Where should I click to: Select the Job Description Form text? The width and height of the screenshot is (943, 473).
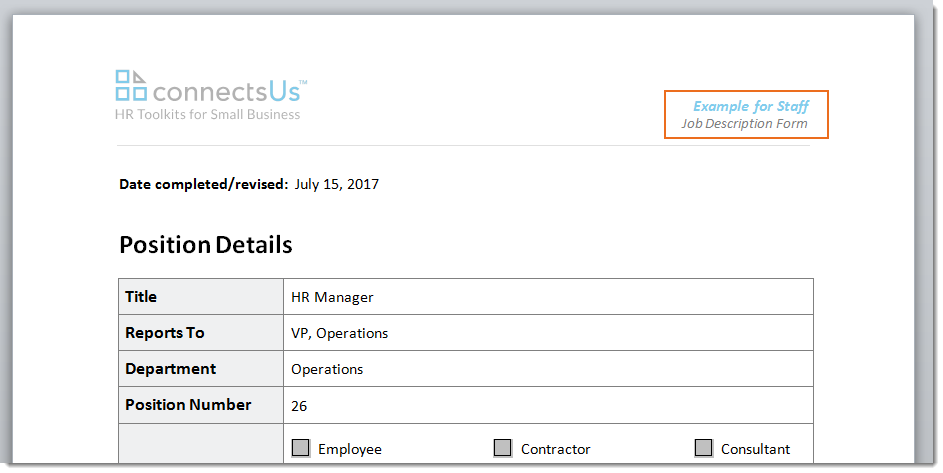(745, 124)
